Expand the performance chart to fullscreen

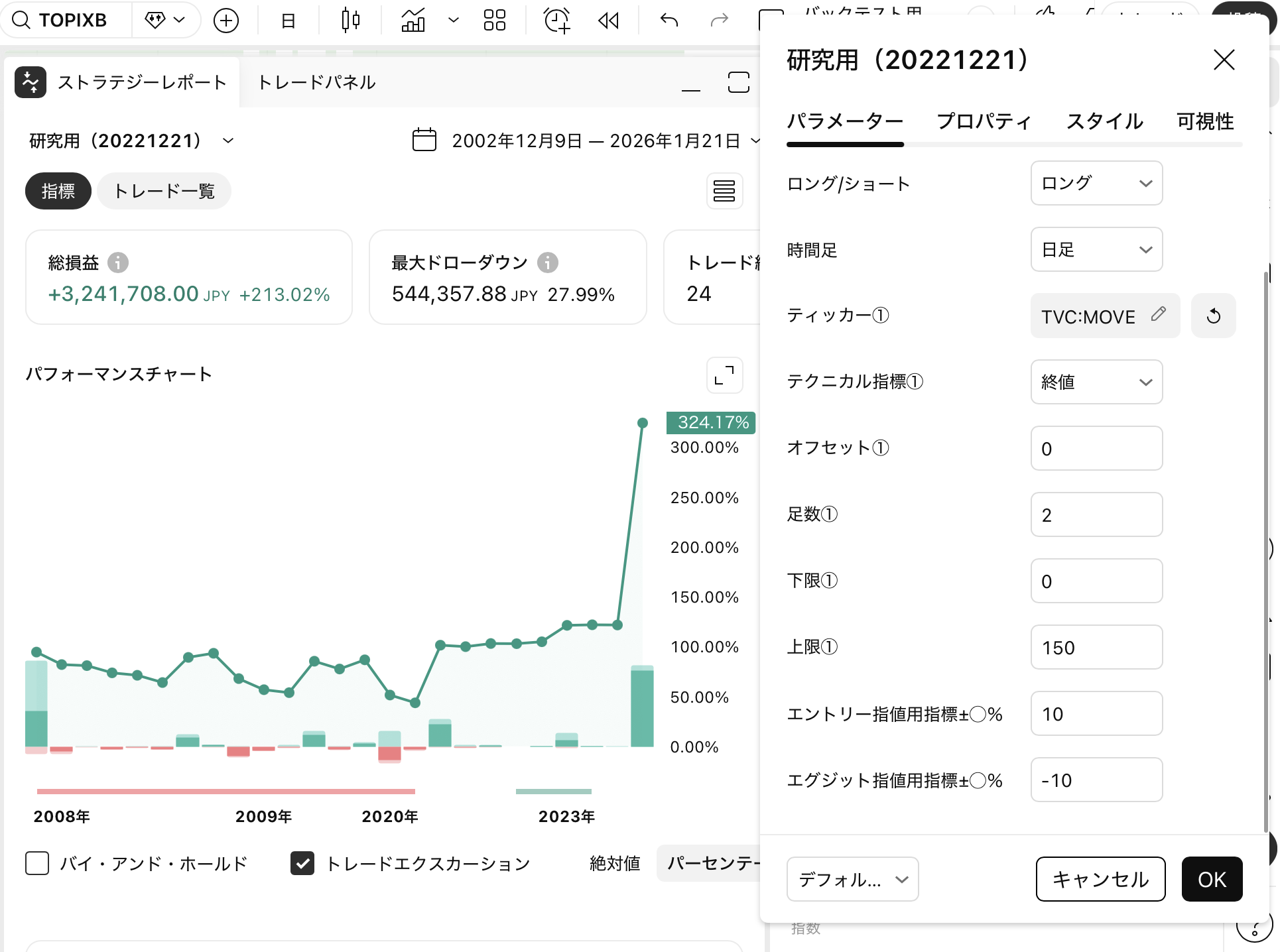tap(724, 376)
